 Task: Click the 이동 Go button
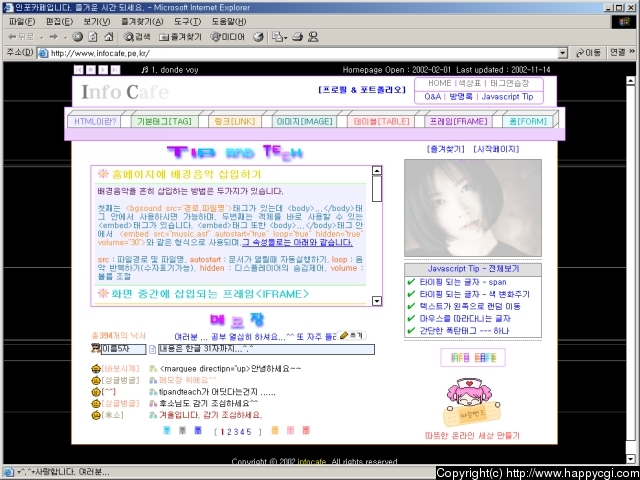point(588,53)
